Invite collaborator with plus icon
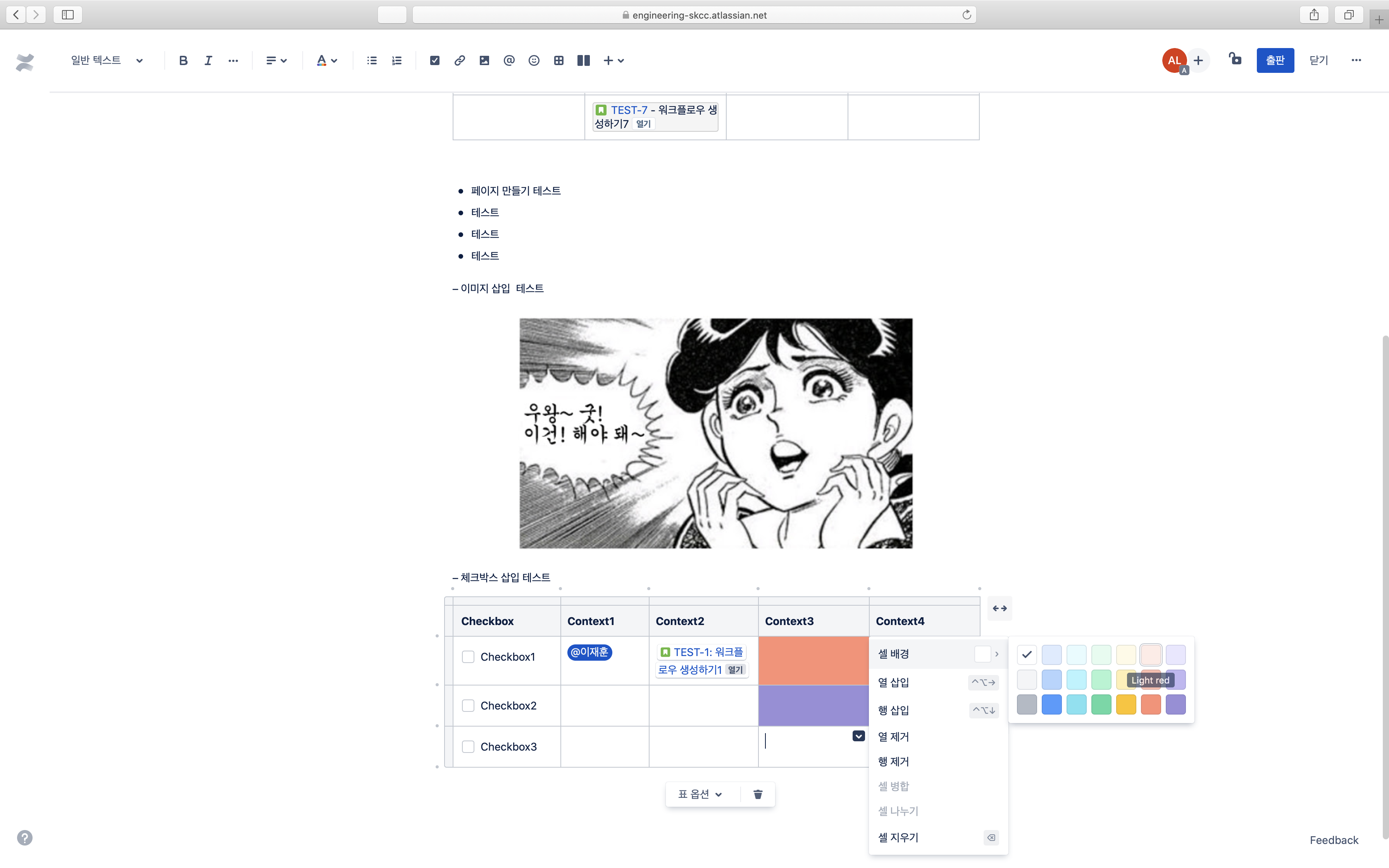The image size is (1389, 868). (1198, 60)
